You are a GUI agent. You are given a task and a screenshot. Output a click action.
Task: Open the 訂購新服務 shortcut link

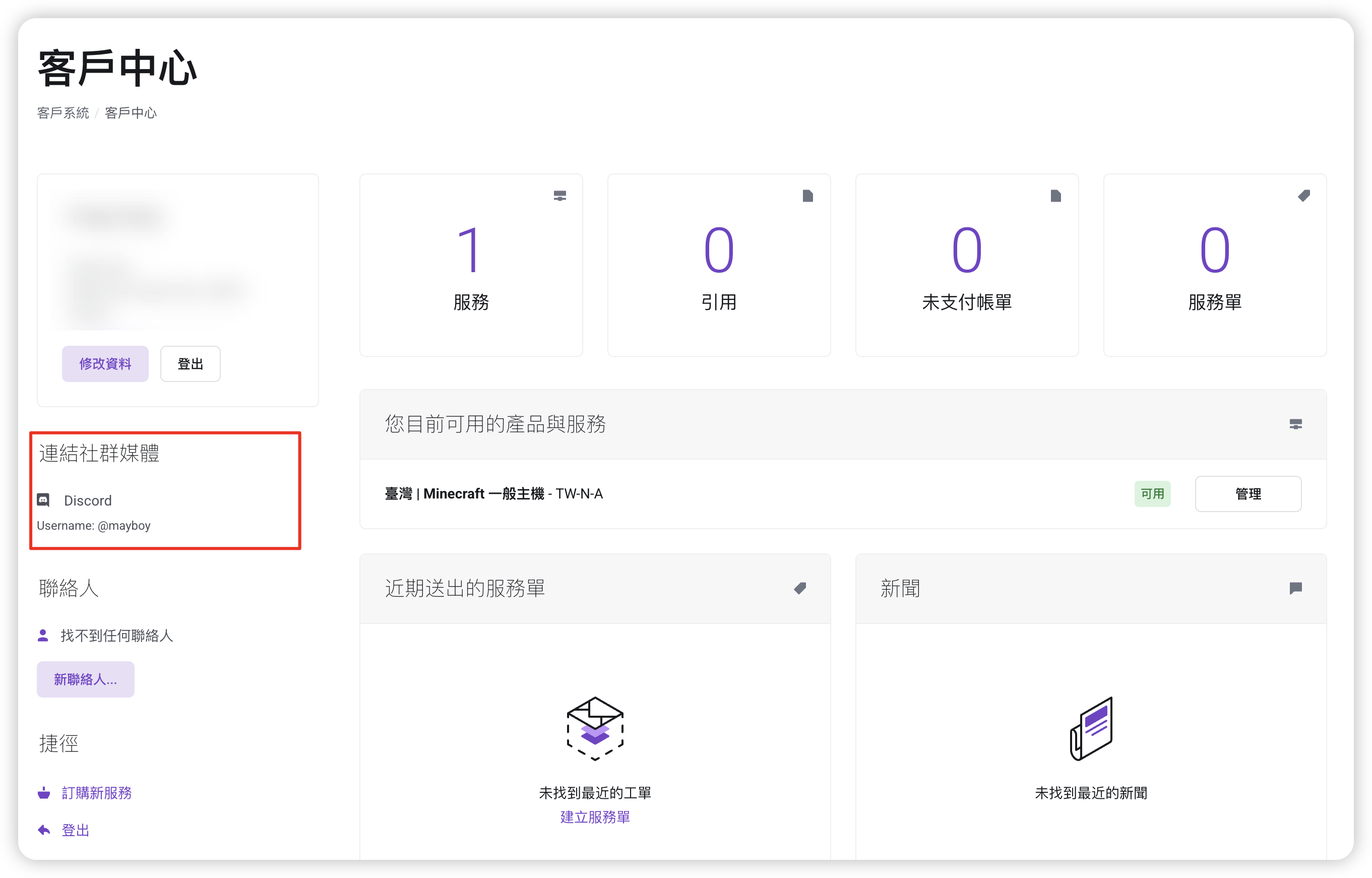96,792
